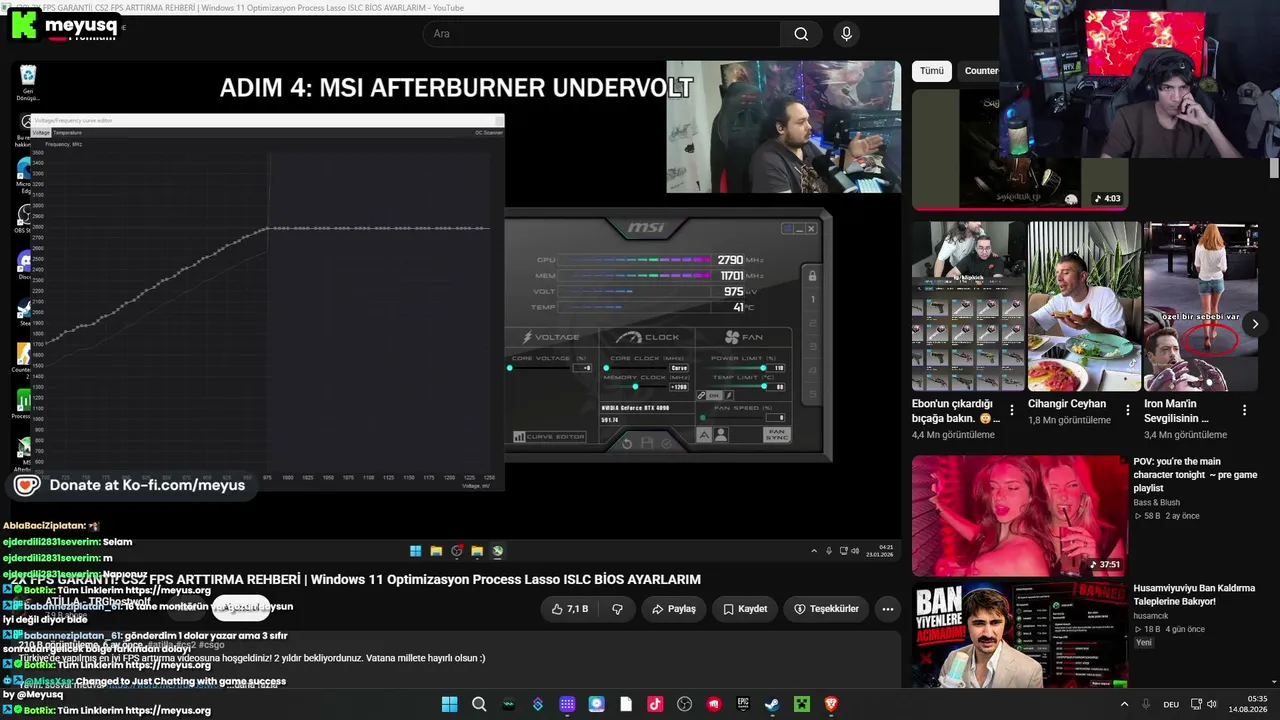Screen dimensions: 1280x720
Task: Open Windows Start menu on the taskbar
Action: tap(450, 704)
